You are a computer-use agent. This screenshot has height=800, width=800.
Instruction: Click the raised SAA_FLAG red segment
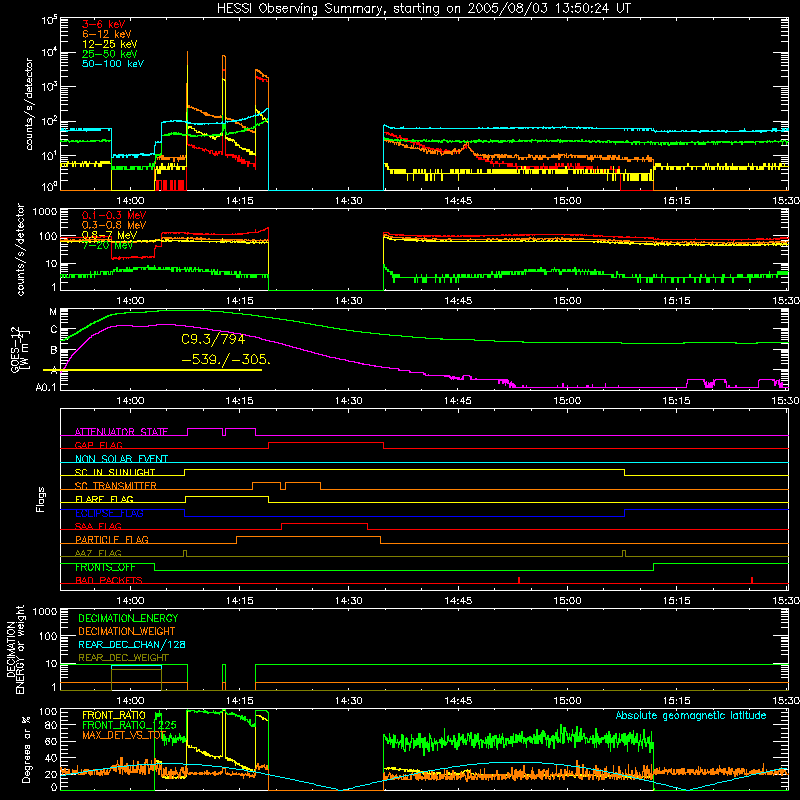[x=324, y=523]
